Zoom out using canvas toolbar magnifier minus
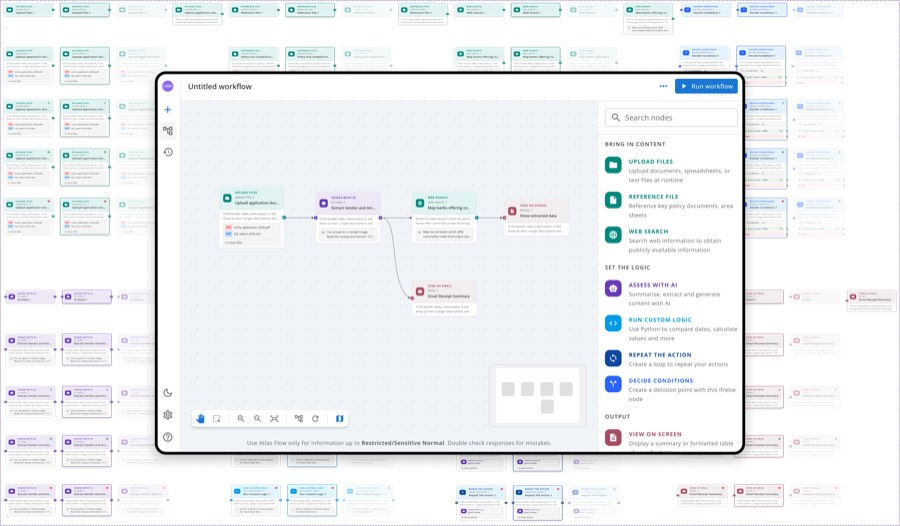 (x=258, y=419)
